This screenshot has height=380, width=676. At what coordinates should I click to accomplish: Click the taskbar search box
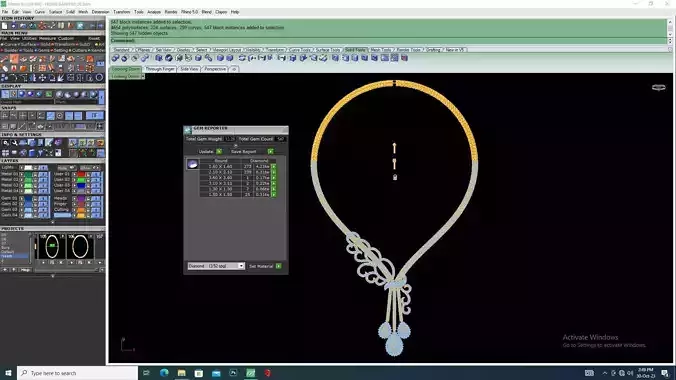[x=78, y=373]
